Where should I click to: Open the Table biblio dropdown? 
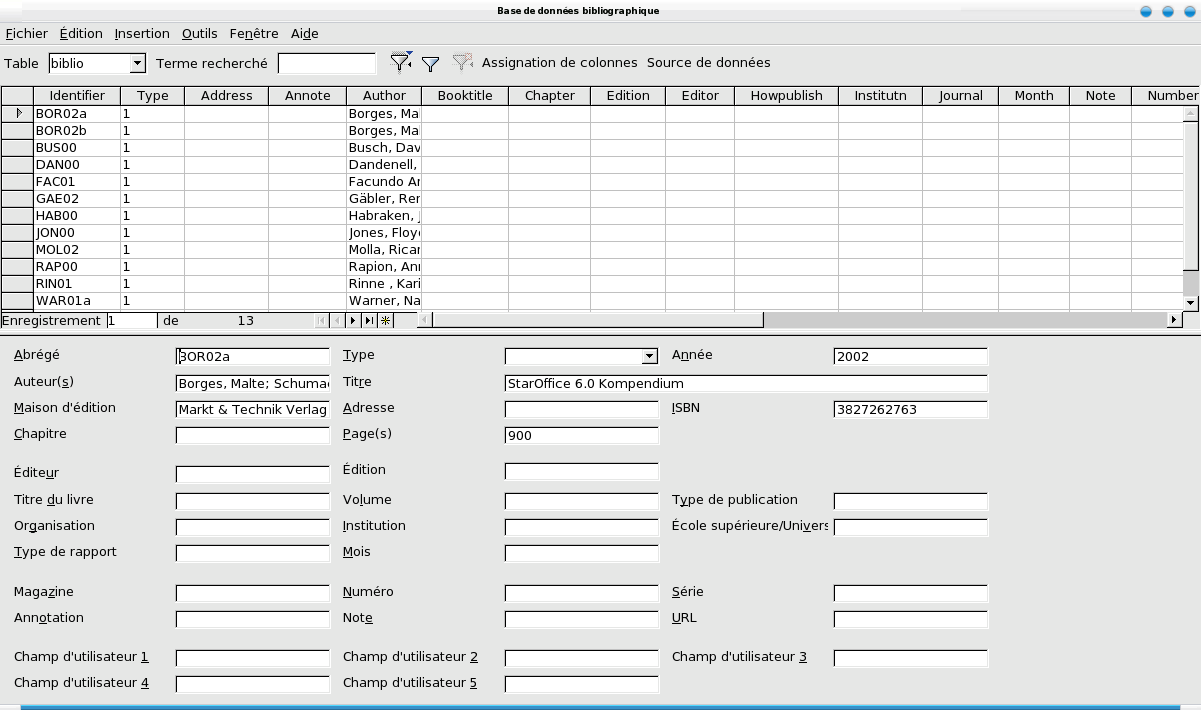(137, 64)
